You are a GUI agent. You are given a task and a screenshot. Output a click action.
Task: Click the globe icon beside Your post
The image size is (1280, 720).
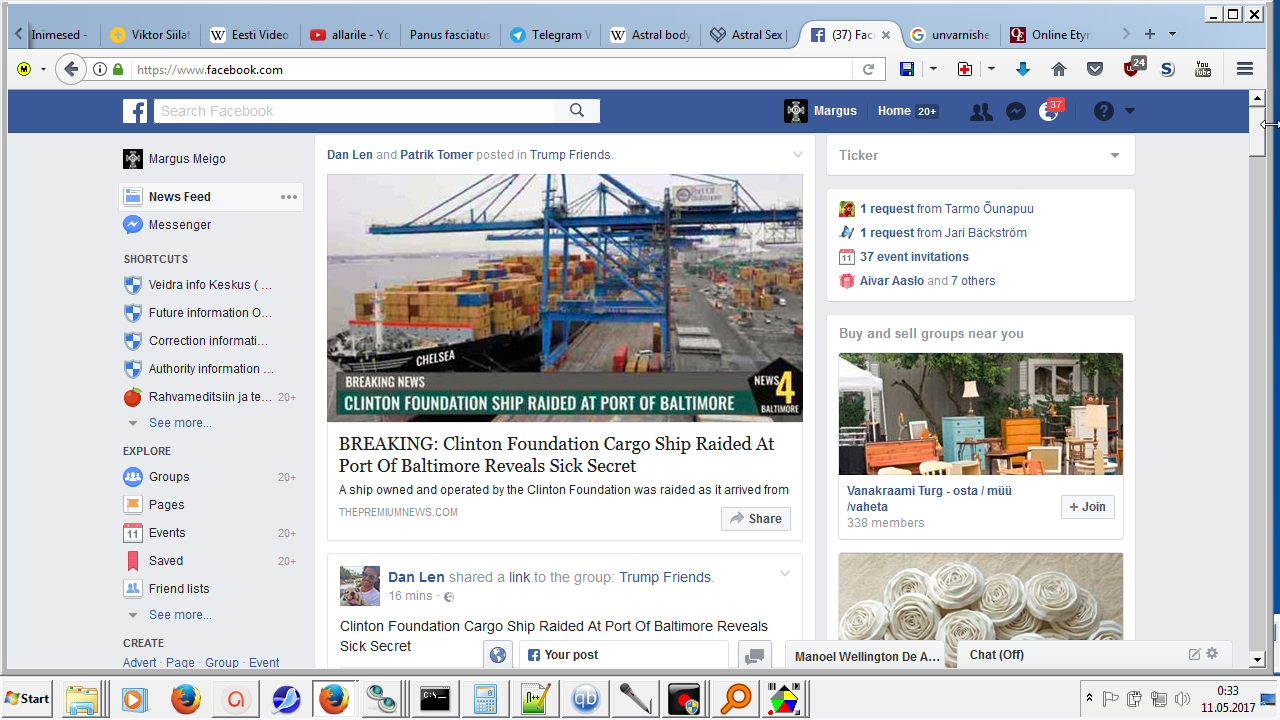coord(498,655)
